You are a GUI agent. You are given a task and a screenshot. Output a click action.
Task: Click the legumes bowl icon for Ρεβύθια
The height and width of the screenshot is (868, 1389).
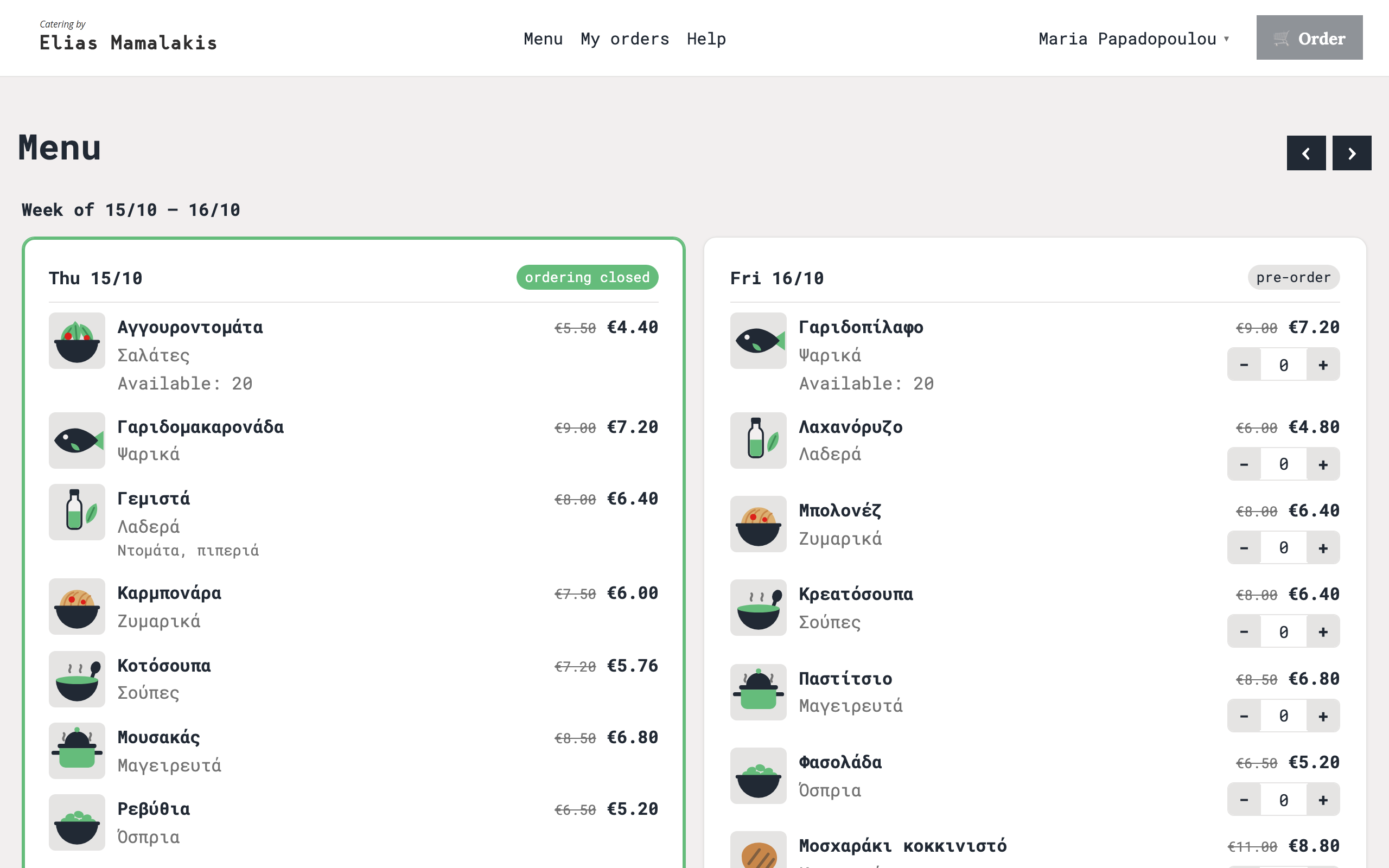(77, 822)
